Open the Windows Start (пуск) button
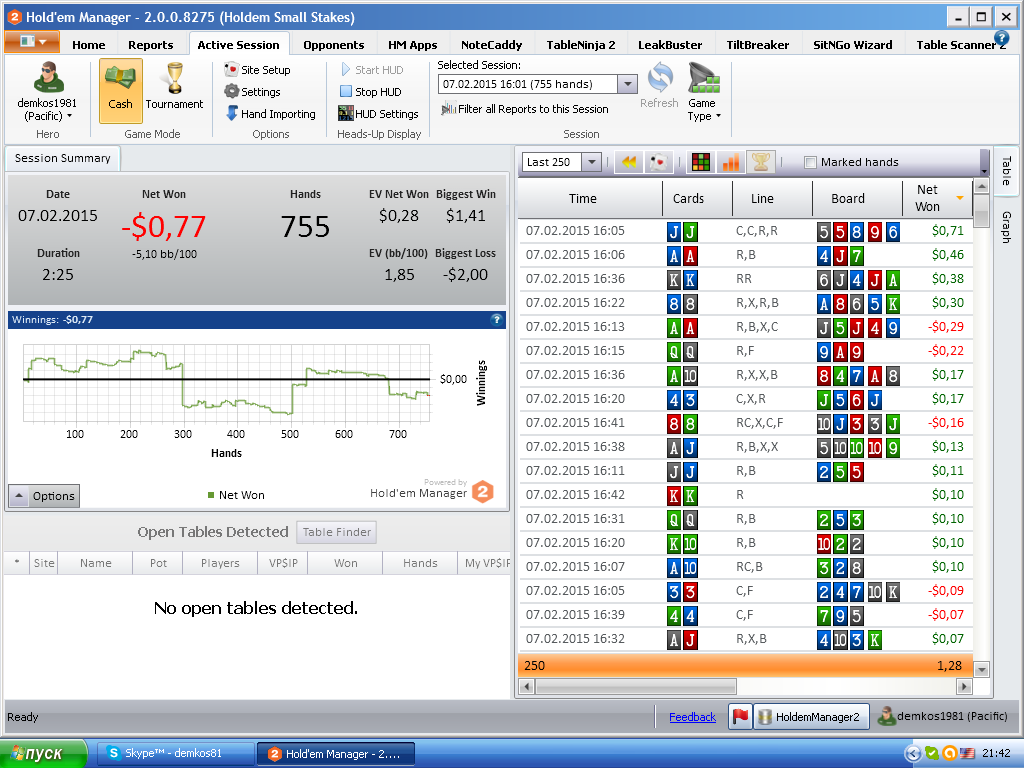 [x=43, y=754]
